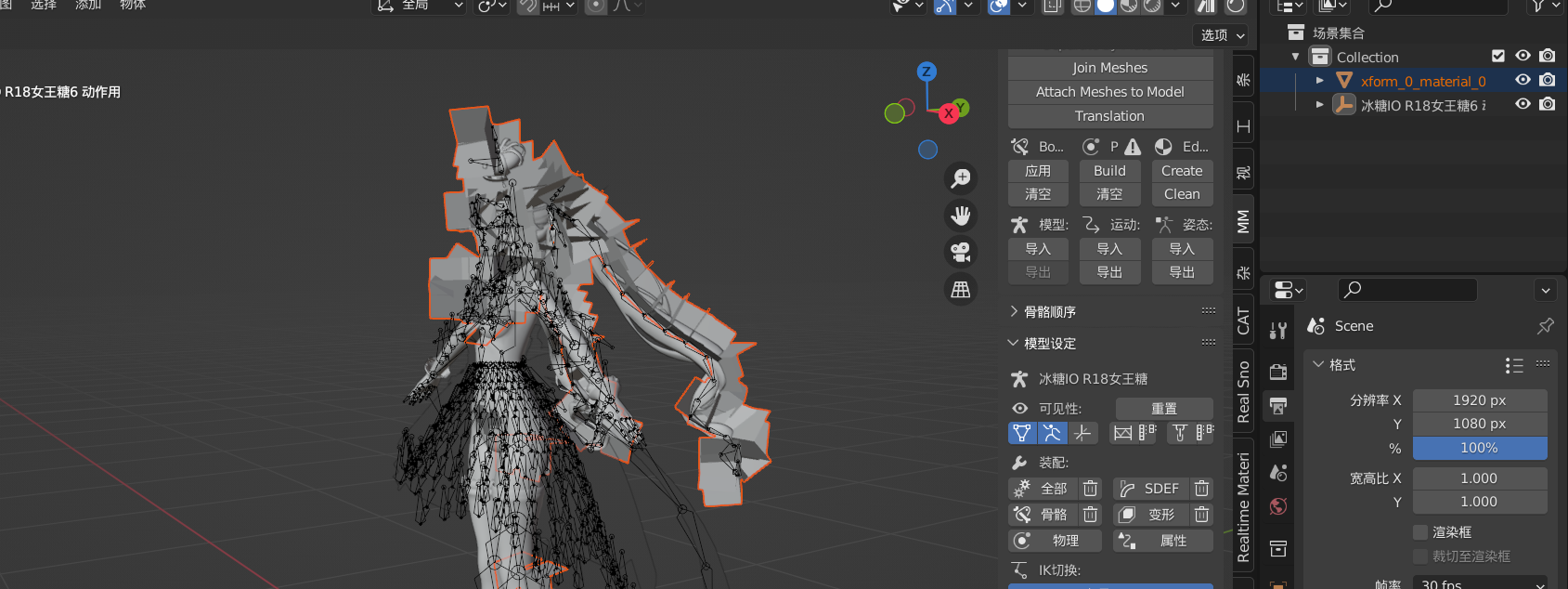Open the Tool properties tab icon
Viewport: 1568px width, 589px height.
(1278, 330)
